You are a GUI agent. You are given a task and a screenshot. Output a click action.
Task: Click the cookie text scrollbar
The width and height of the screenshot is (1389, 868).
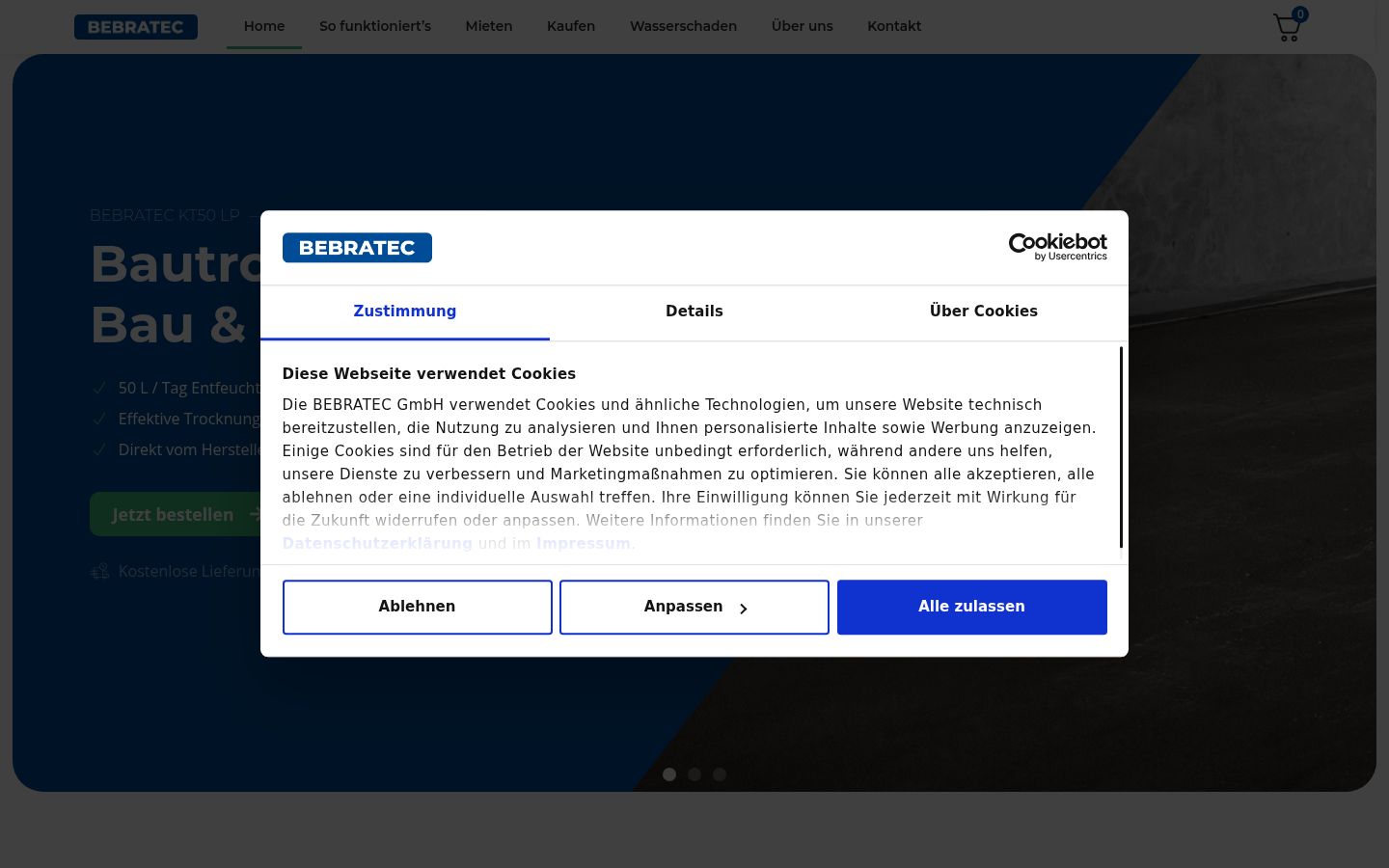point(1121,448)
